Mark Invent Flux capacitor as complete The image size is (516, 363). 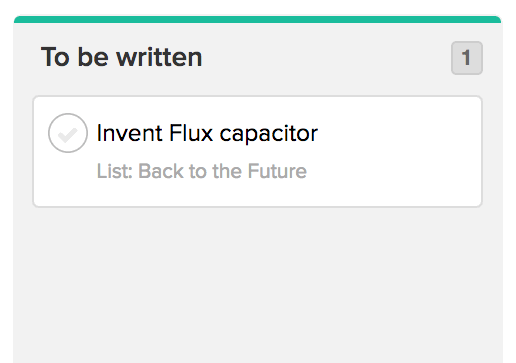68,133
